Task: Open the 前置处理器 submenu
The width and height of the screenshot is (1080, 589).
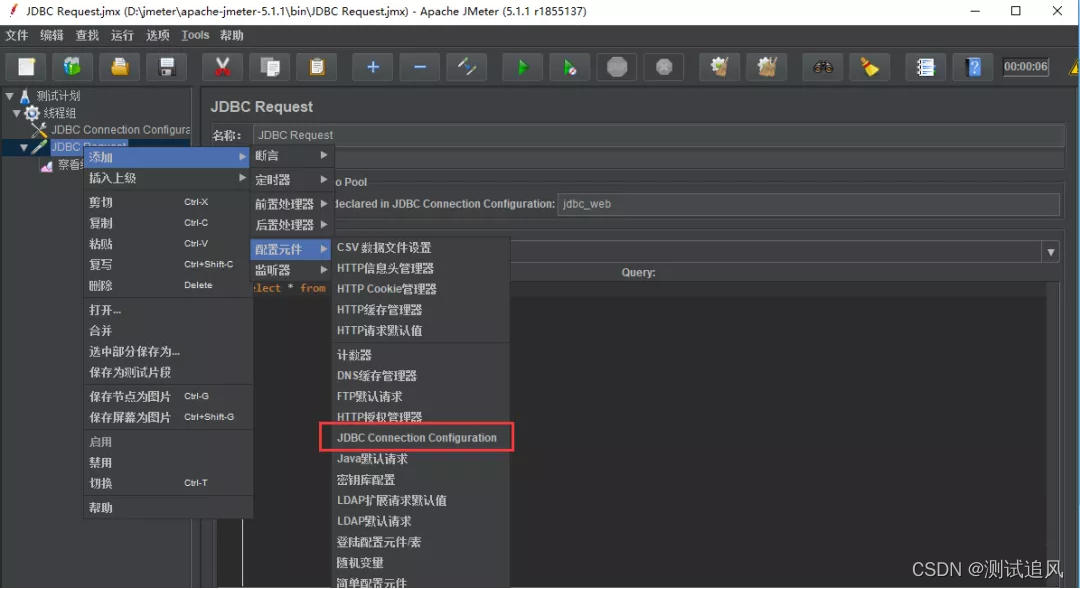Action: tap(291, 204)
